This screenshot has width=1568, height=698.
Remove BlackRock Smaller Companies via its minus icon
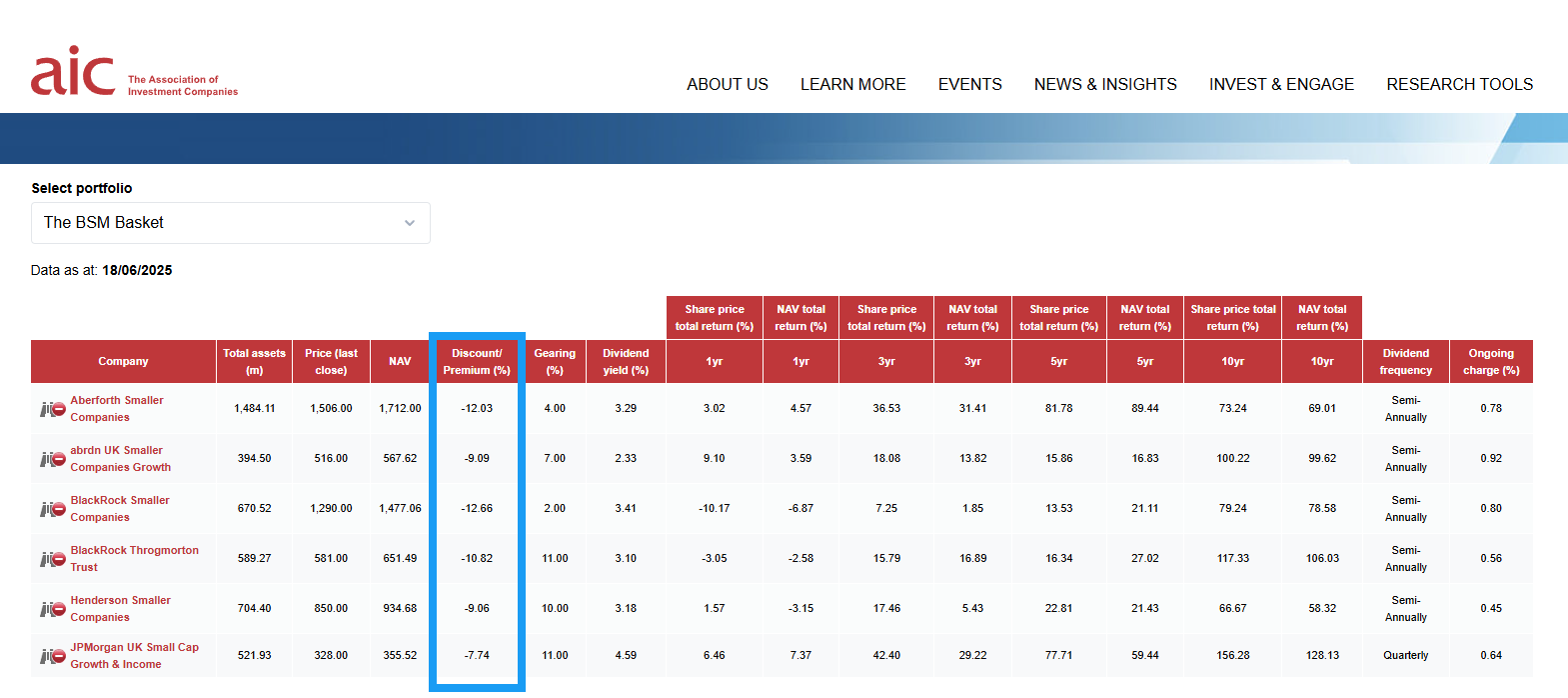[59, 509]
